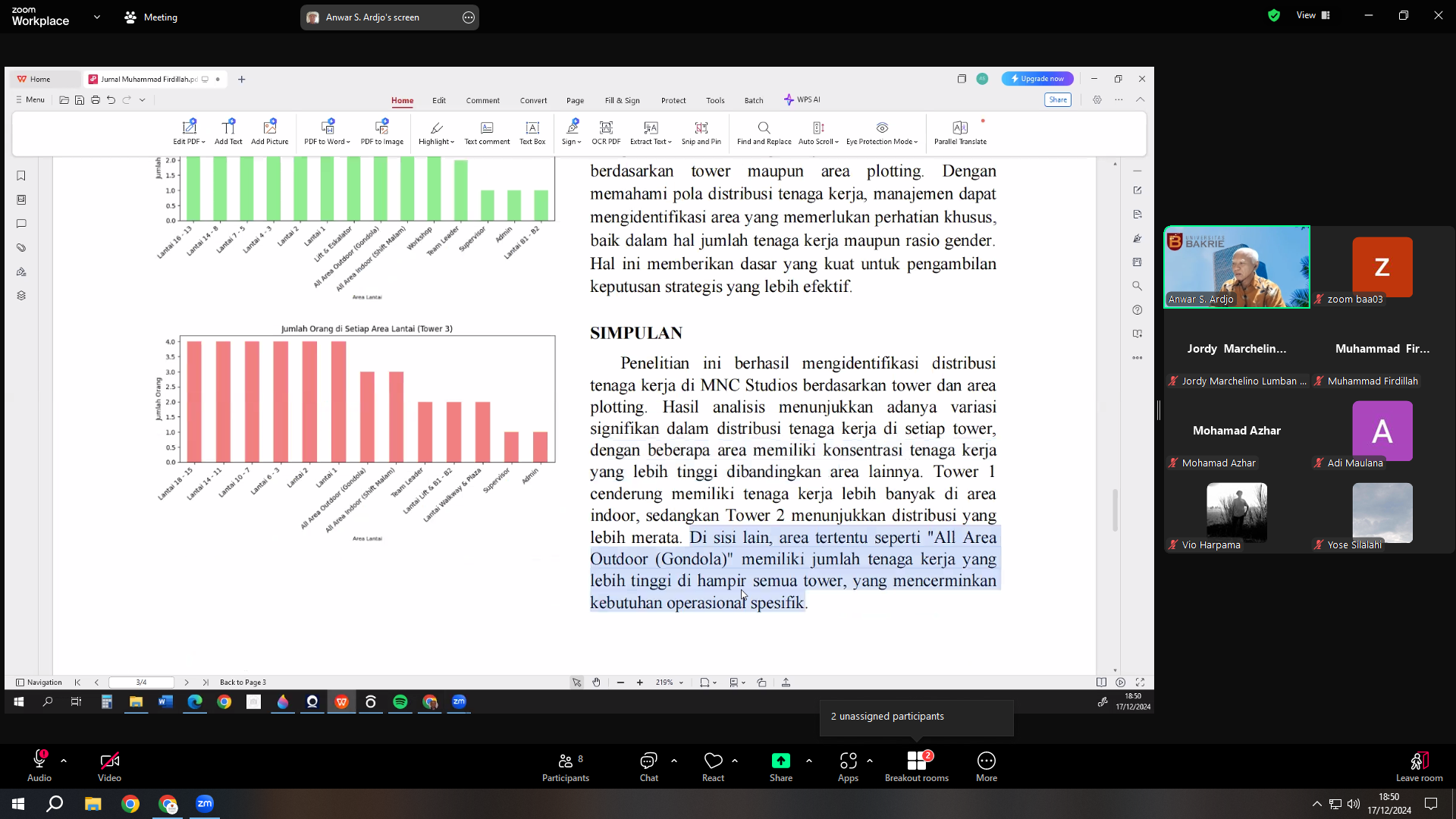Screen dimensions: 1456x819
Task: Open Breakout rooms
Action: click(x=917, y=767)
